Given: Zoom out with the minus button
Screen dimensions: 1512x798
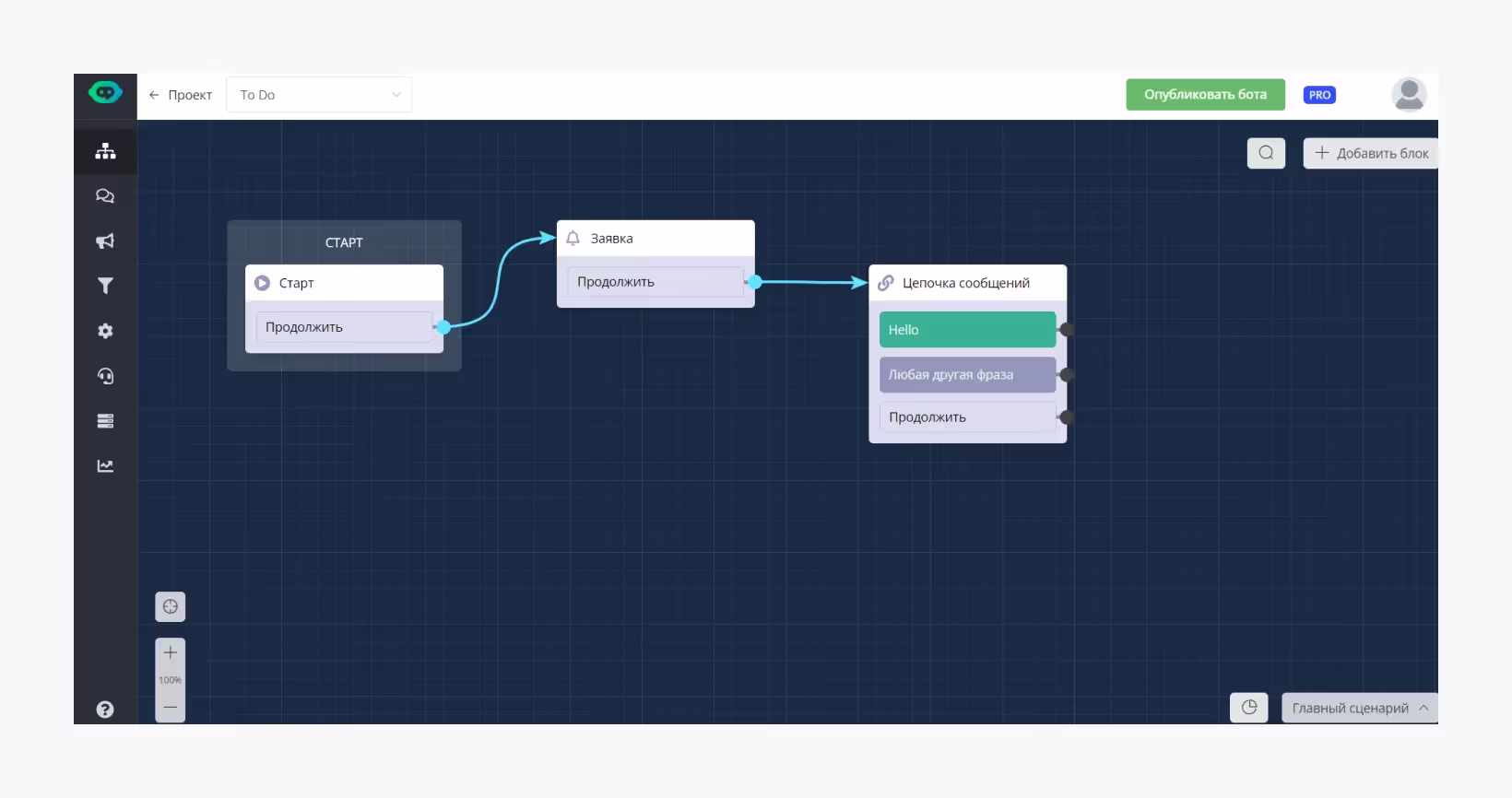Looking at the screenshot, I should 171,707.
